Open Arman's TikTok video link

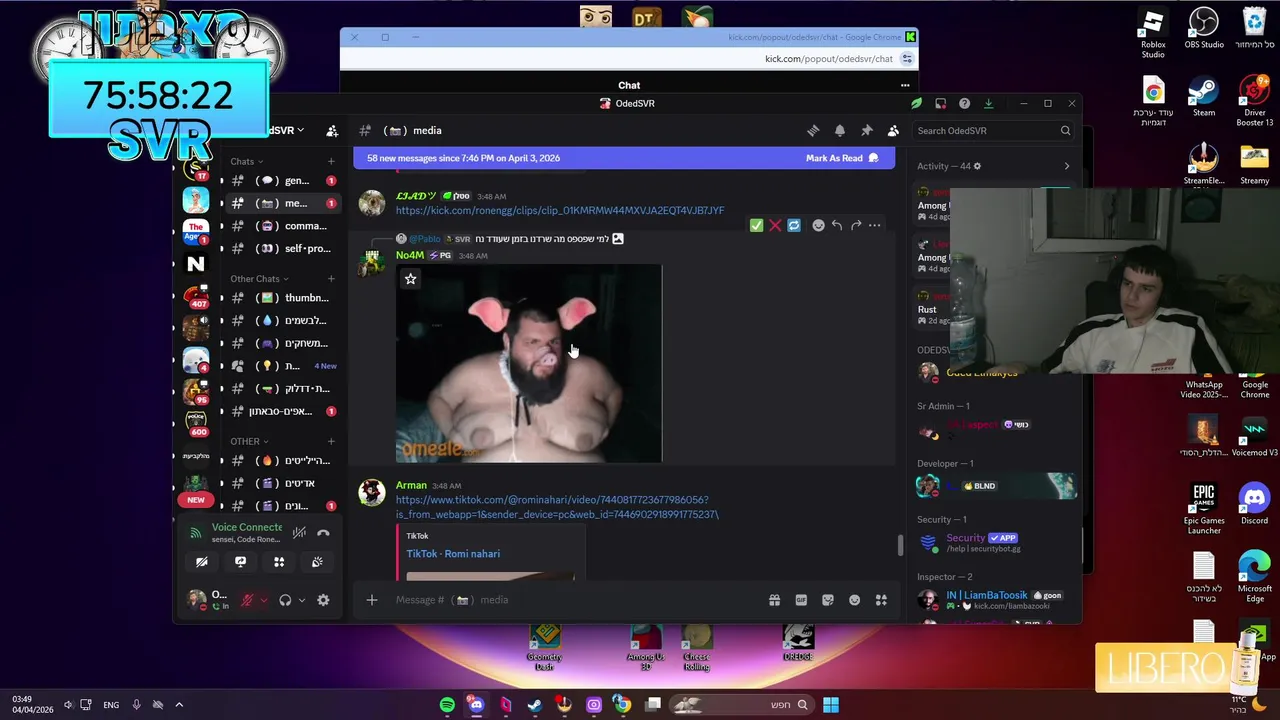tap(557, 507)
